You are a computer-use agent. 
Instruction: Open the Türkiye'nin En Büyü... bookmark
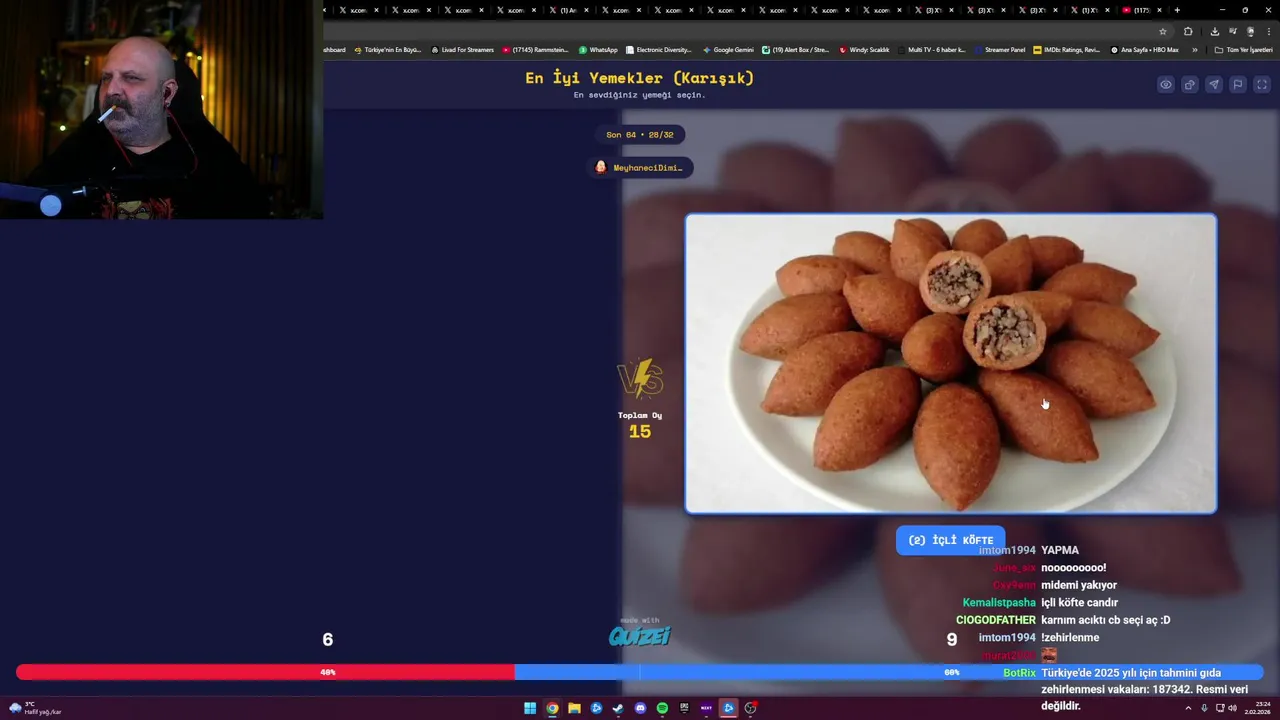[x=388, y=50]
